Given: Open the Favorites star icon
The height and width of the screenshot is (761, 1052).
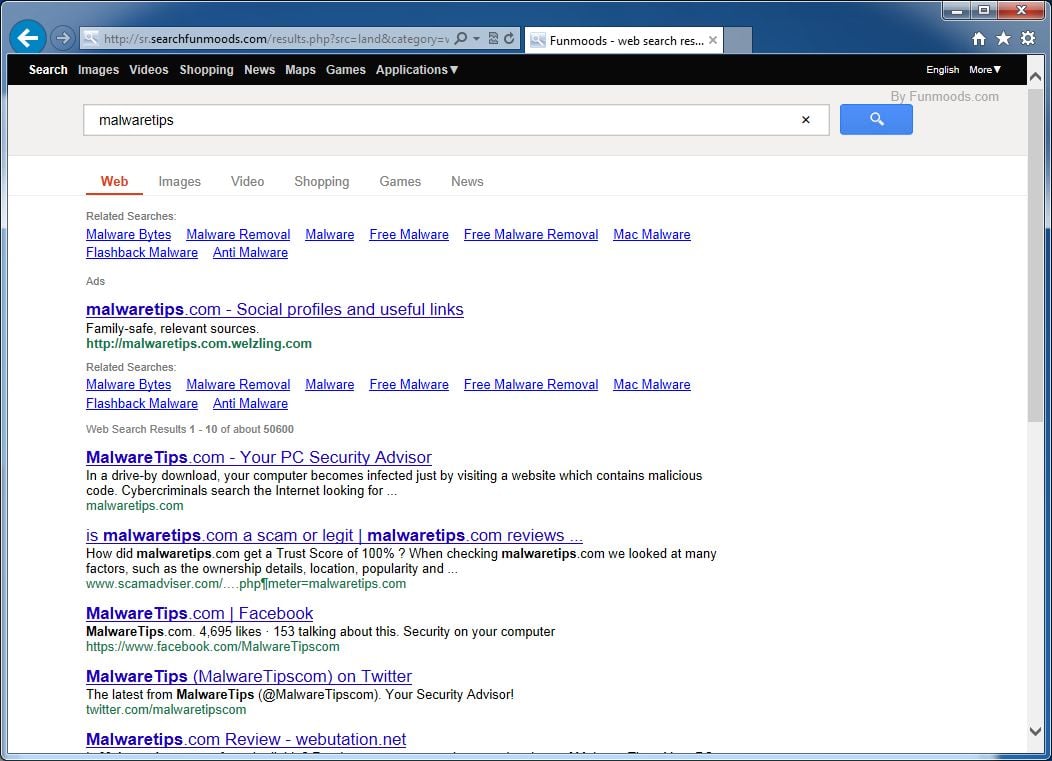Looking at the screenshot, I should (1003, 38).
